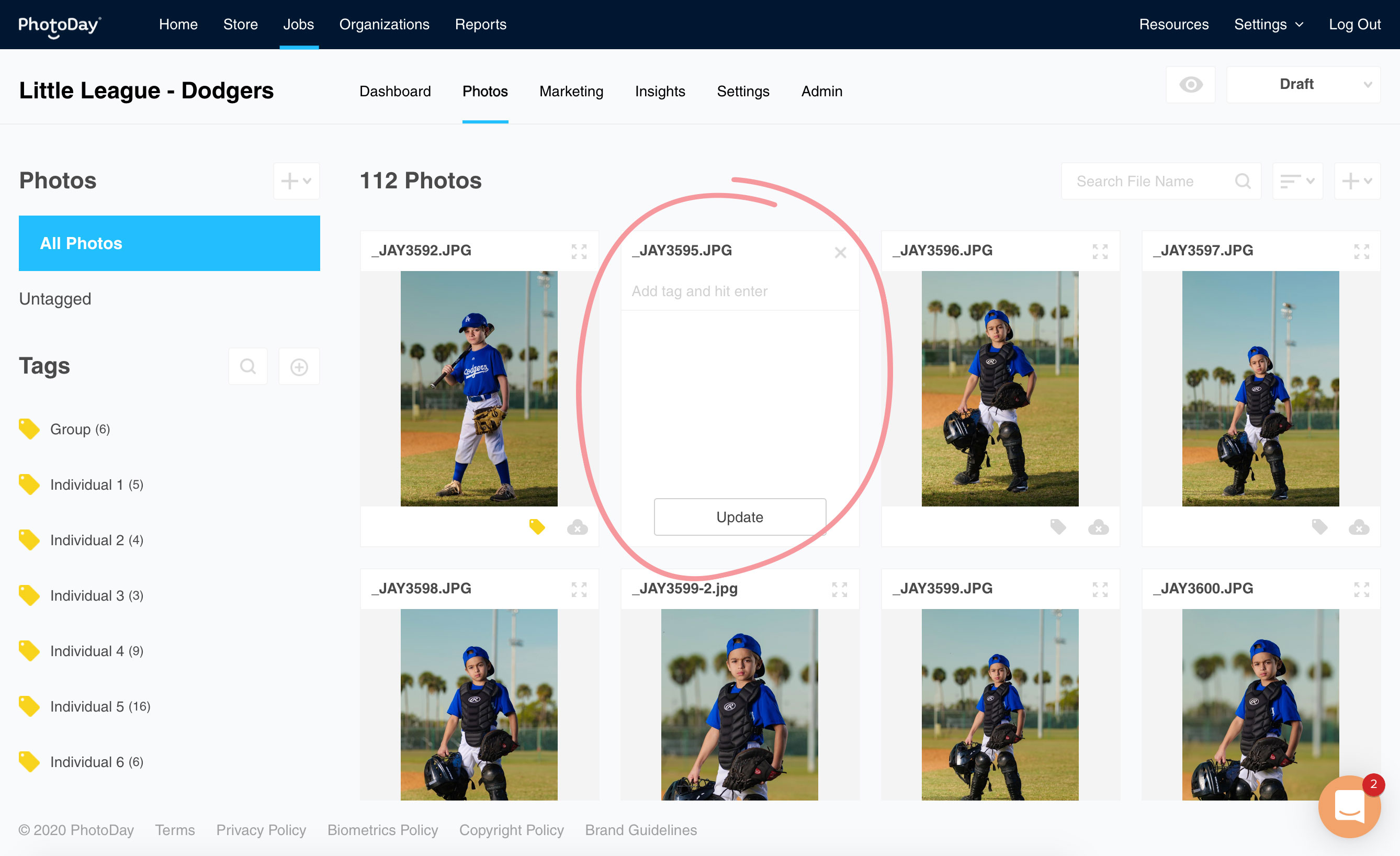The width and height of the screenshot is (1400, 856).
Task: Open the Draft status dropdown
Action: click(1303, 85)
